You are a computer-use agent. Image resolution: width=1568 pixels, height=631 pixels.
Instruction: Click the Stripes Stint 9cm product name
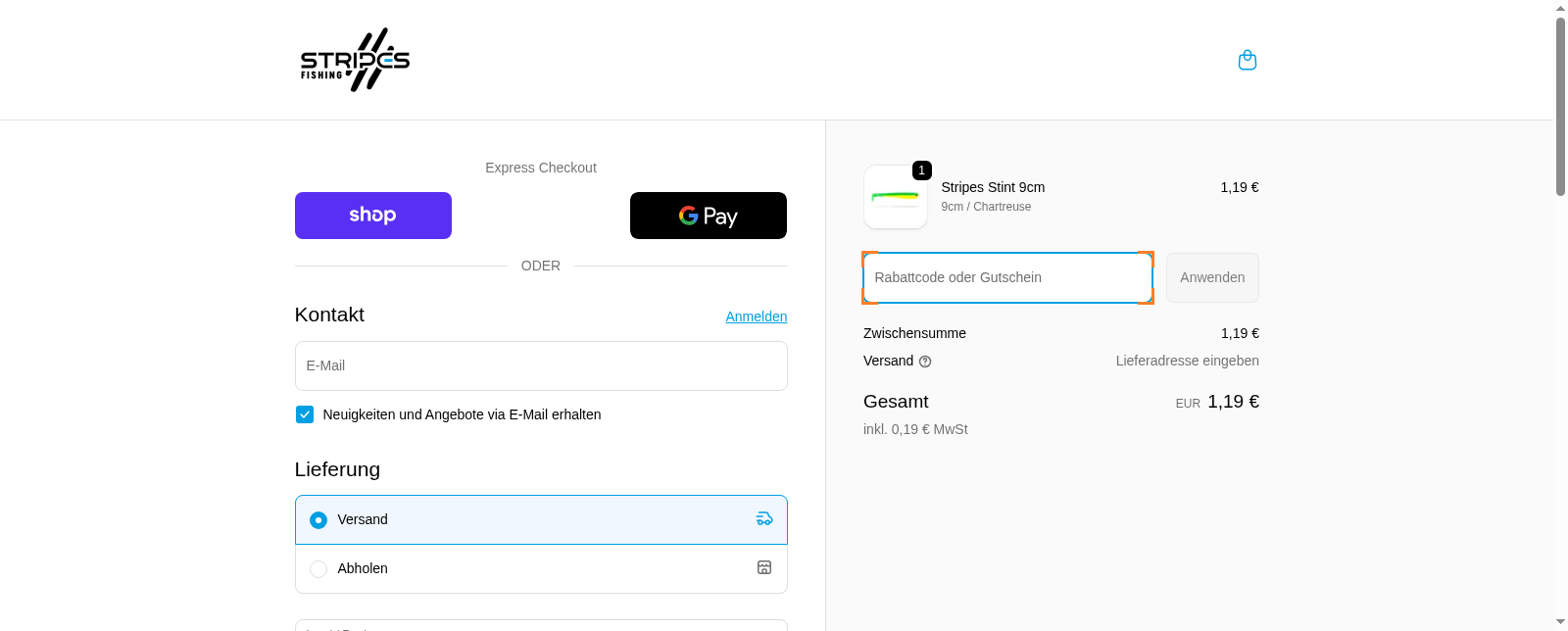(x=993, y=187)
